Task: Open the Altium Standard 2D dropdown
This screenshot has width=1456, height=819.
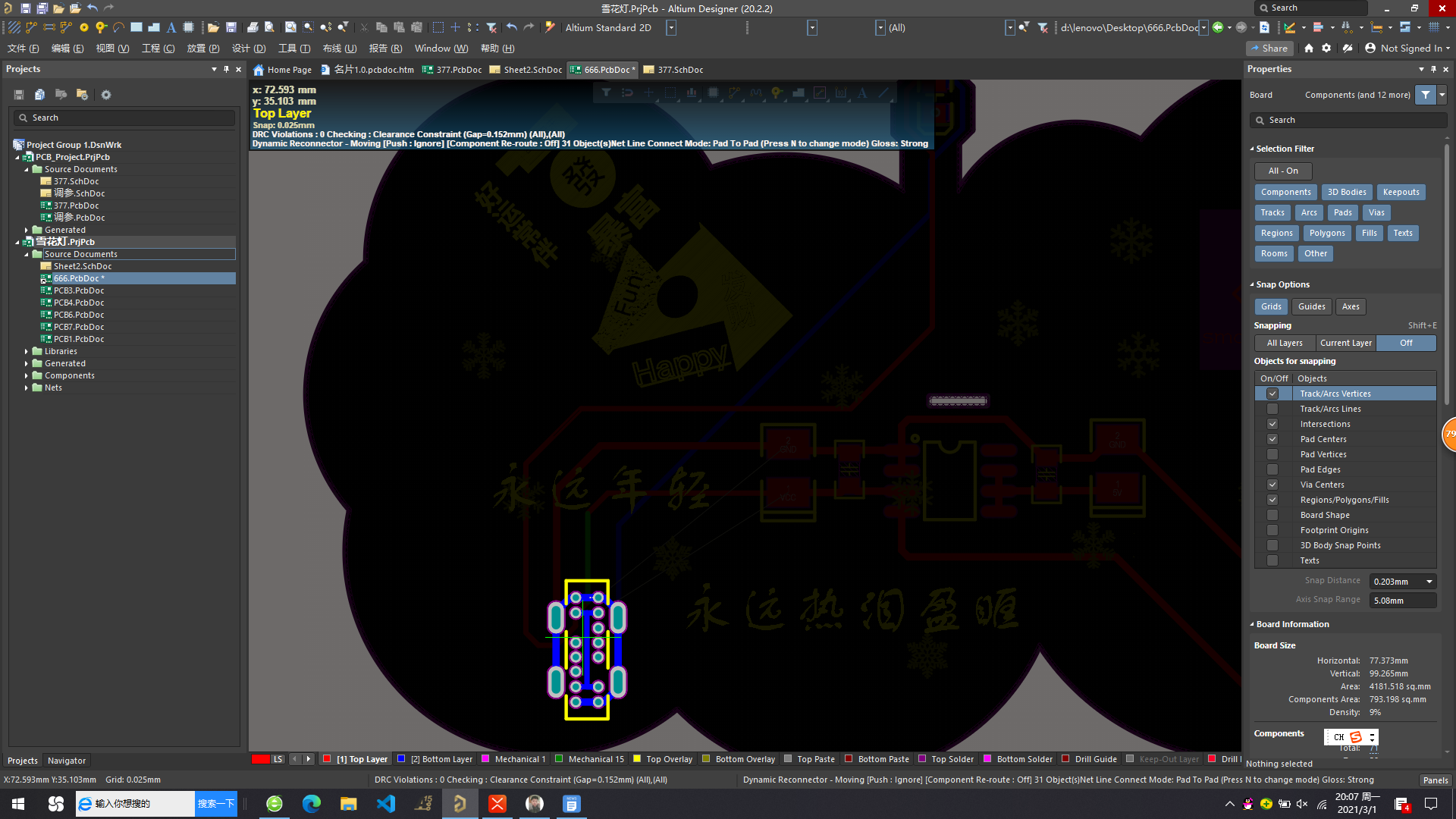Action: point(670,27)
